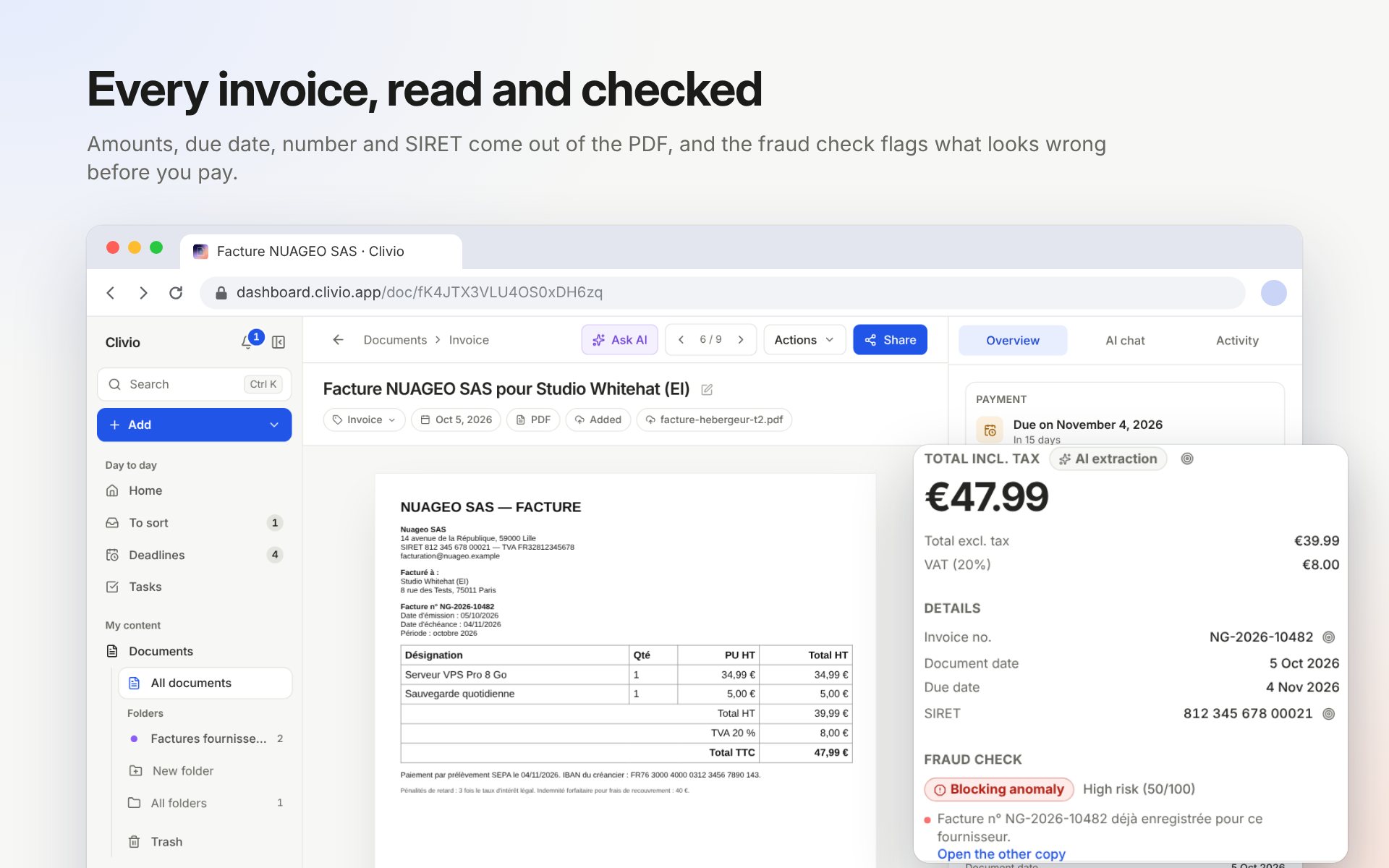Collapse the sidebar panel icon
The width and height of the screenshot is (1389, 868).
click(x=279, y=342)
